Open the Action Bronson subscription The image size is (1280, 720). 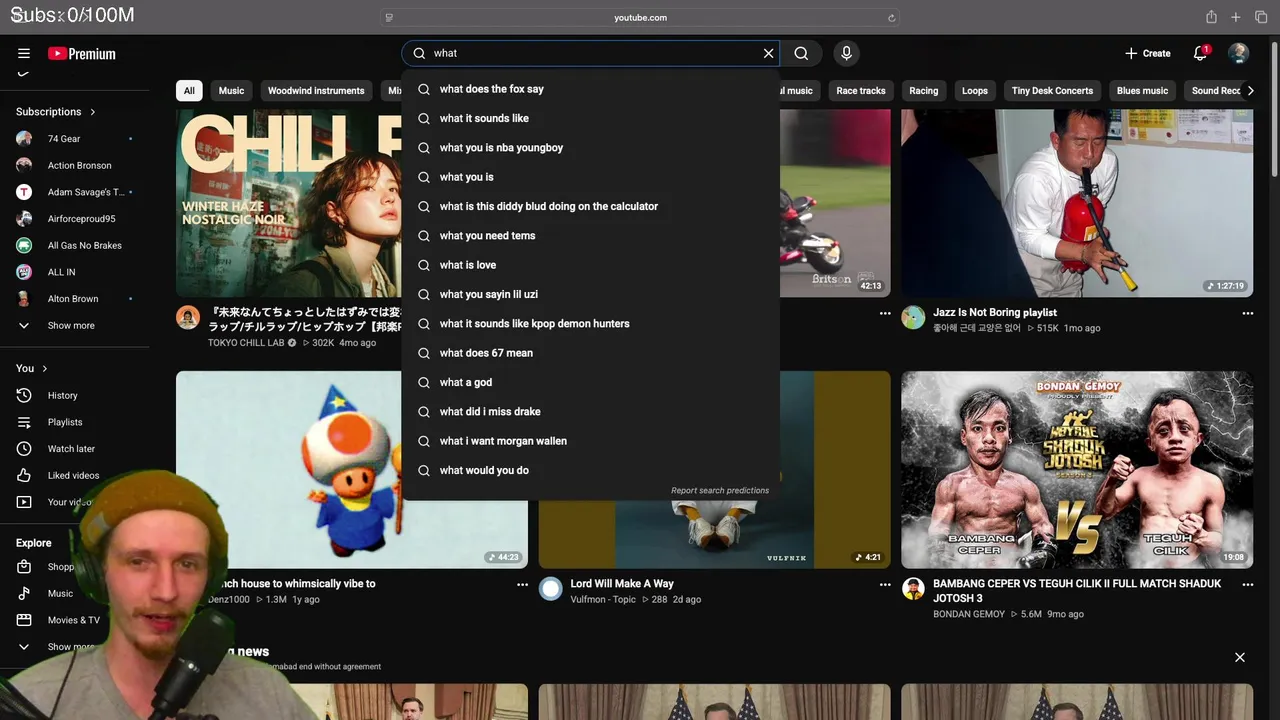[75, 165]
